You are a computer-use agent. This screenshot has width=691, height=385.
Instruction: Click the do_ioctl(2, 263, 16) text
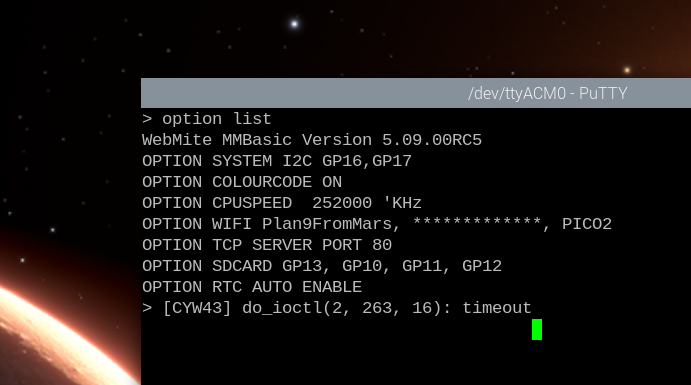coord(342,308)
